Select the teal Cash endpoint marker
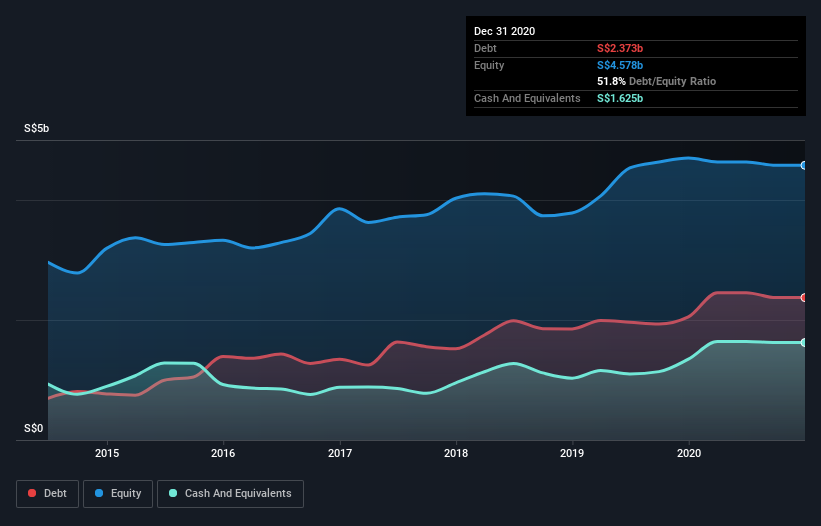 click(x=804, y=342)
